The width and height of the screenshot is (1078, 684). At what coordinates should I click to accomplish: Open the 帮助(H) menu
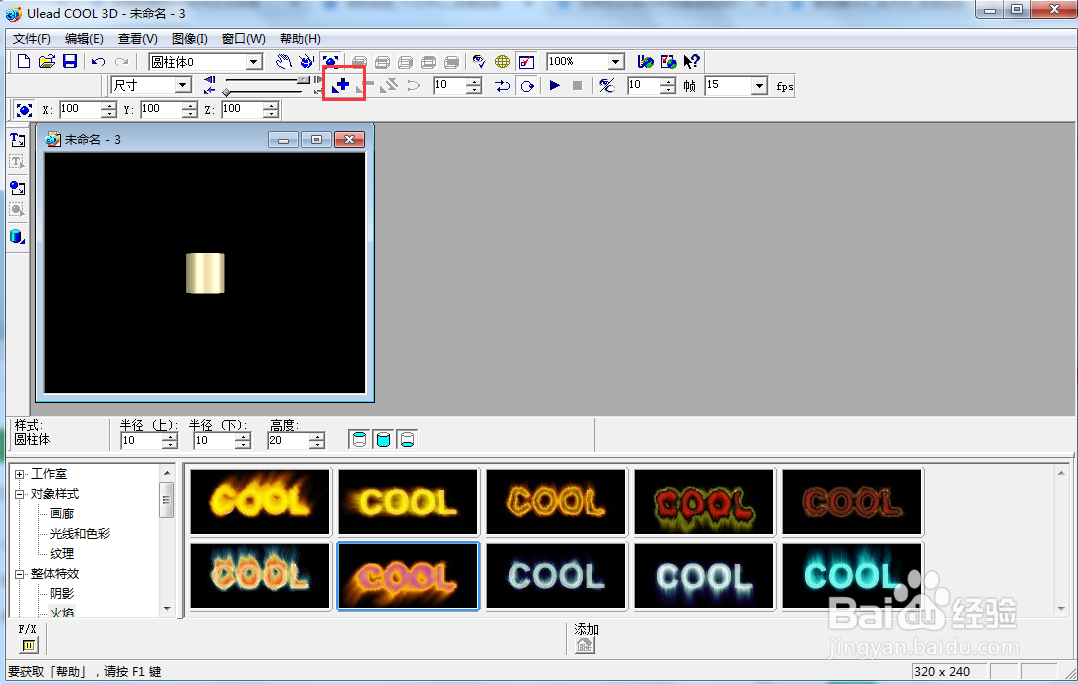tap(300, 38)
